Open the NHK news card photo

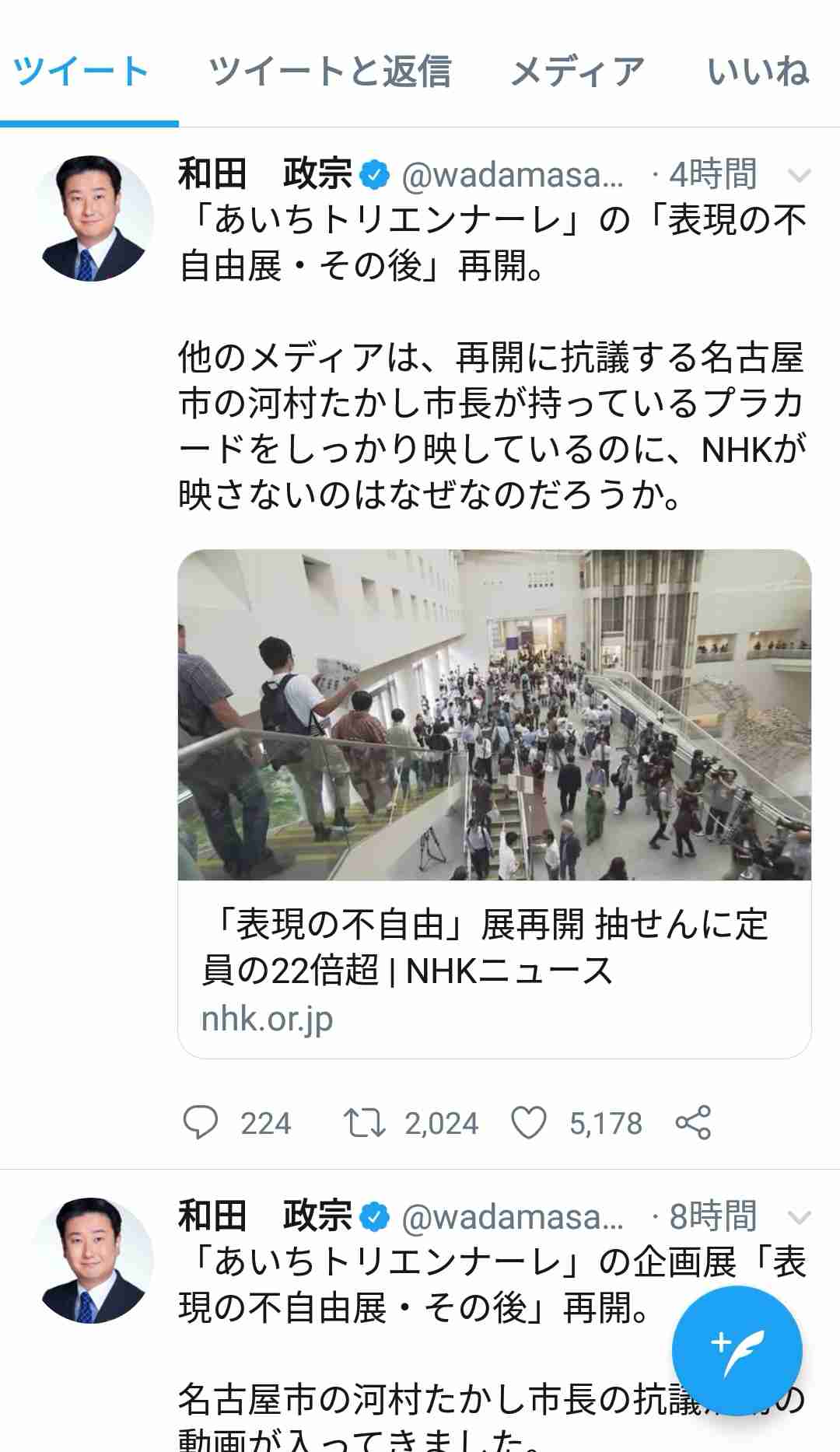point(495,715)
